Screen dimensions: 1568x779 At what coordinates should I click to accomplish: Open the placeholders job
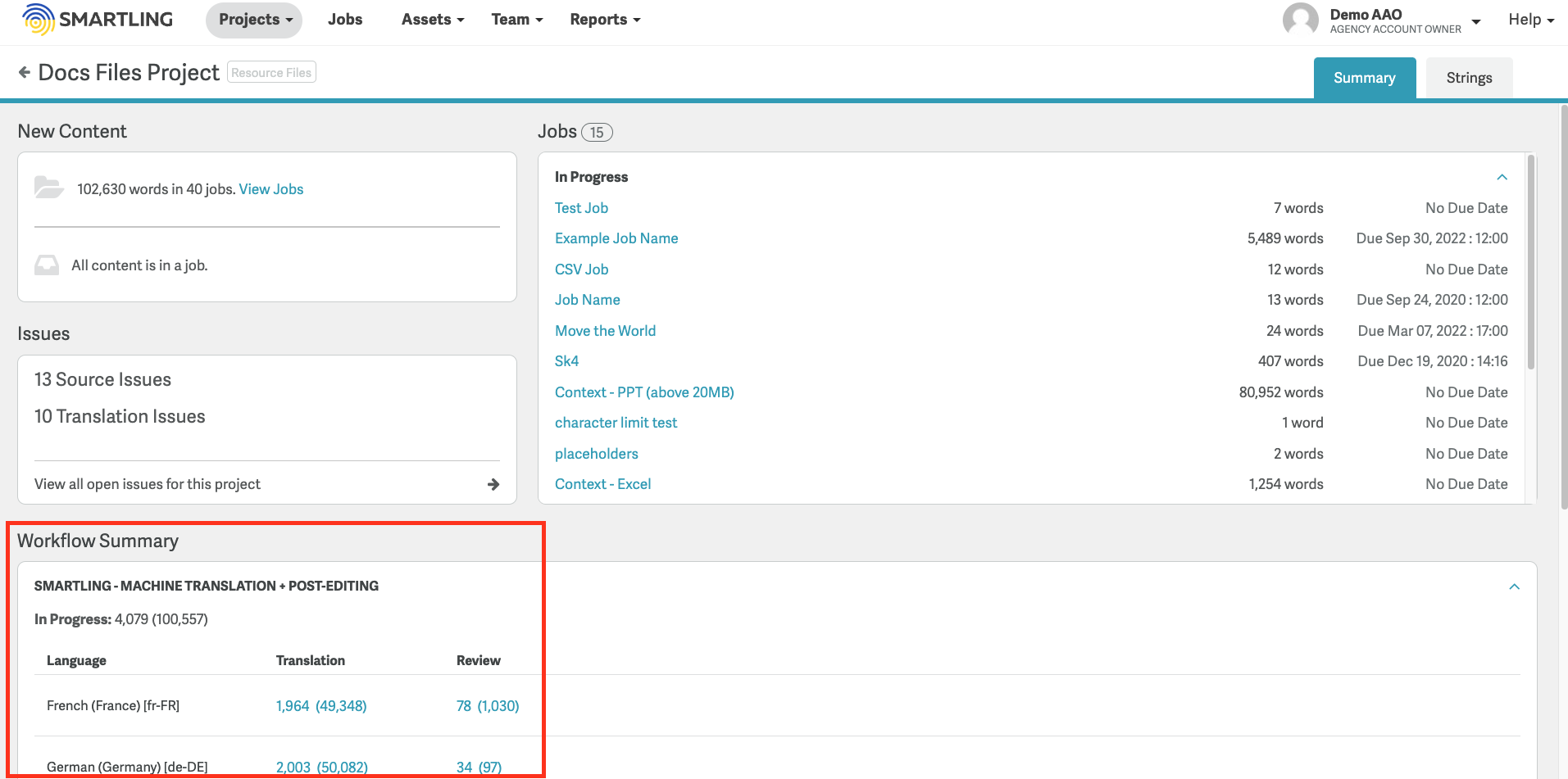click(x=596, y=454)
